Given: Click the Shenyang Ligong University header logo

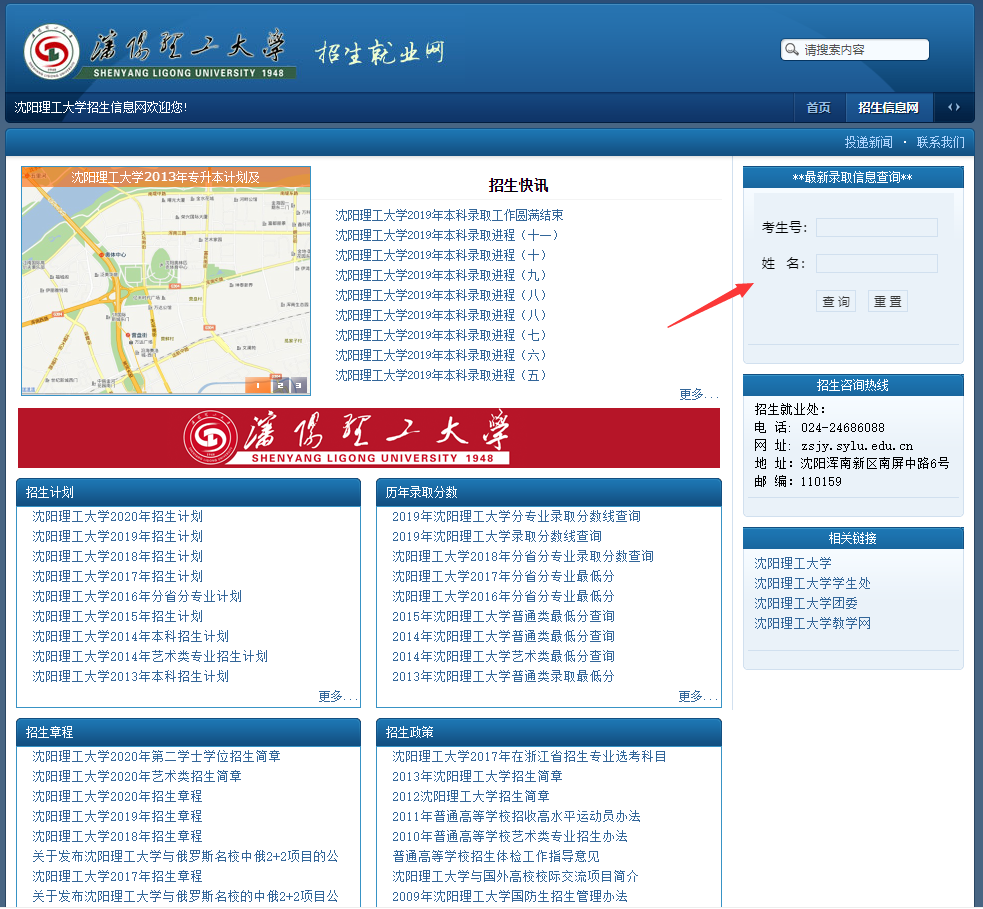Looking at the screenshot, I should [160, 52].
